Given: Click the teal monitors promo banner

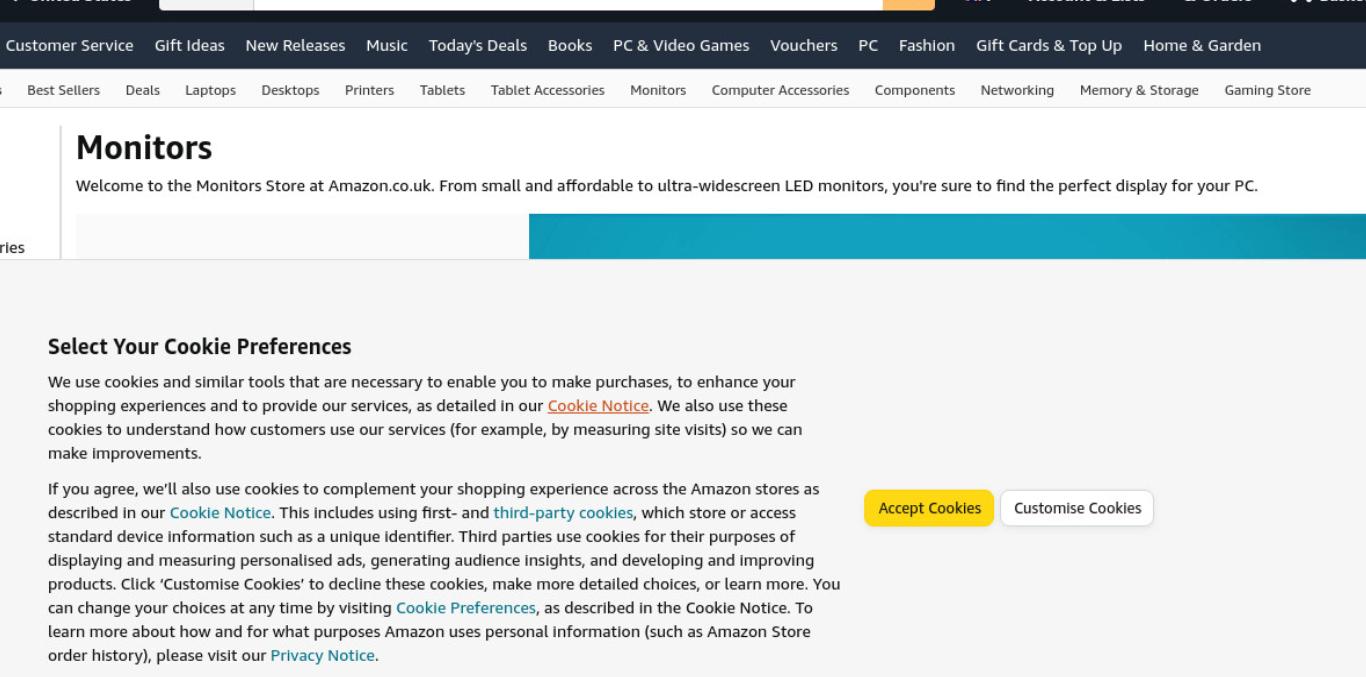Looking at the screenshot, I should tap(947, 236).
